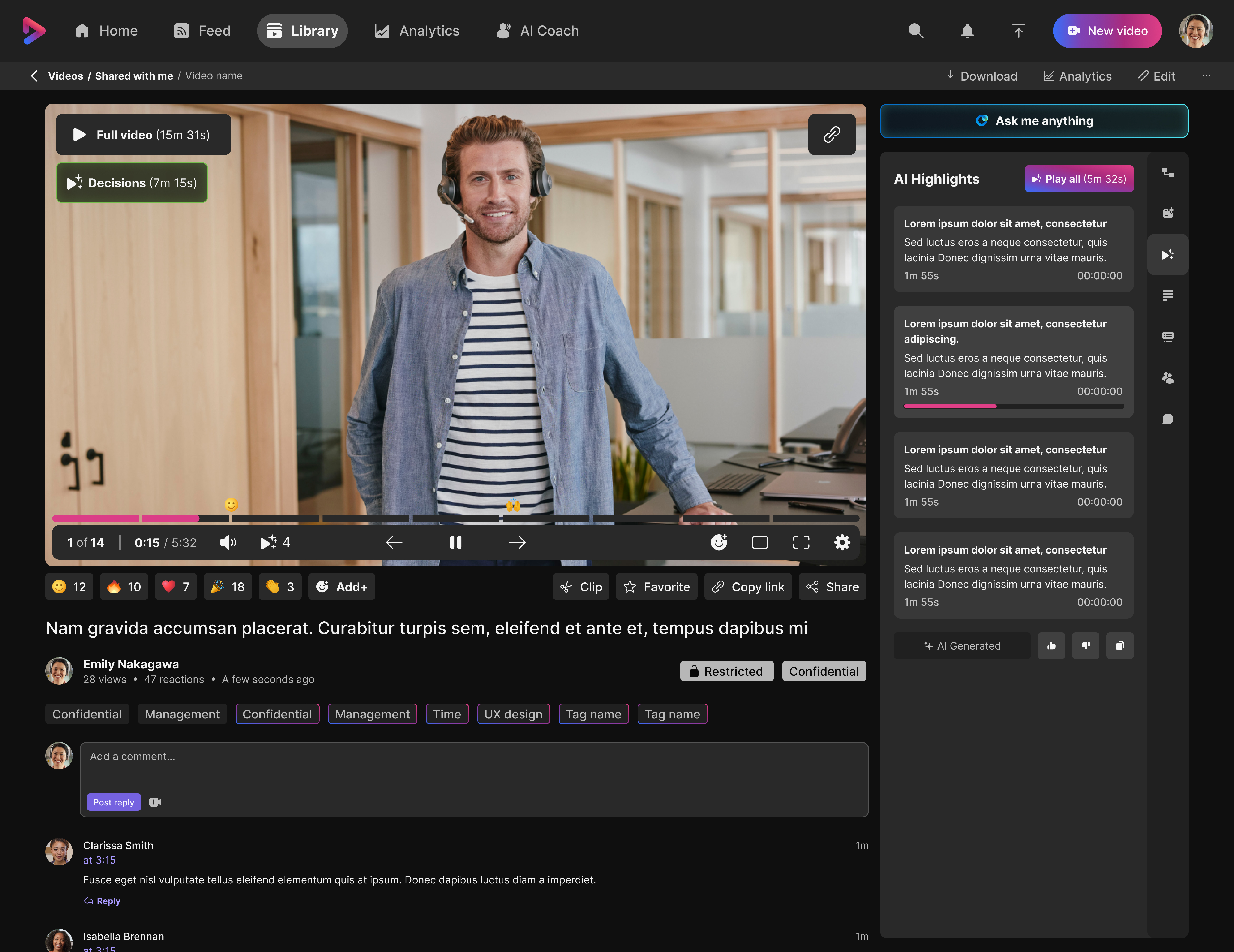Pause the video playback
This screenshot has height=952, width=1234.
tap(455, 542)
